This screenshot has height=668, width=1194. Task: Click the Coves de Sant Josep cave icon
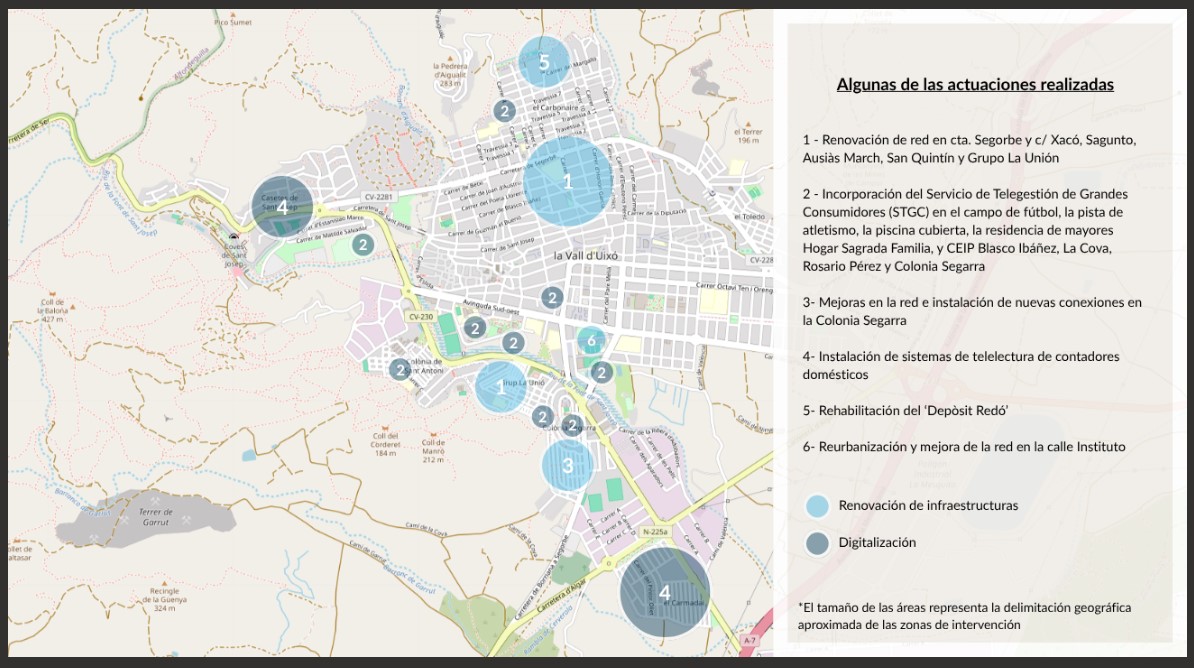pos(233,237)
